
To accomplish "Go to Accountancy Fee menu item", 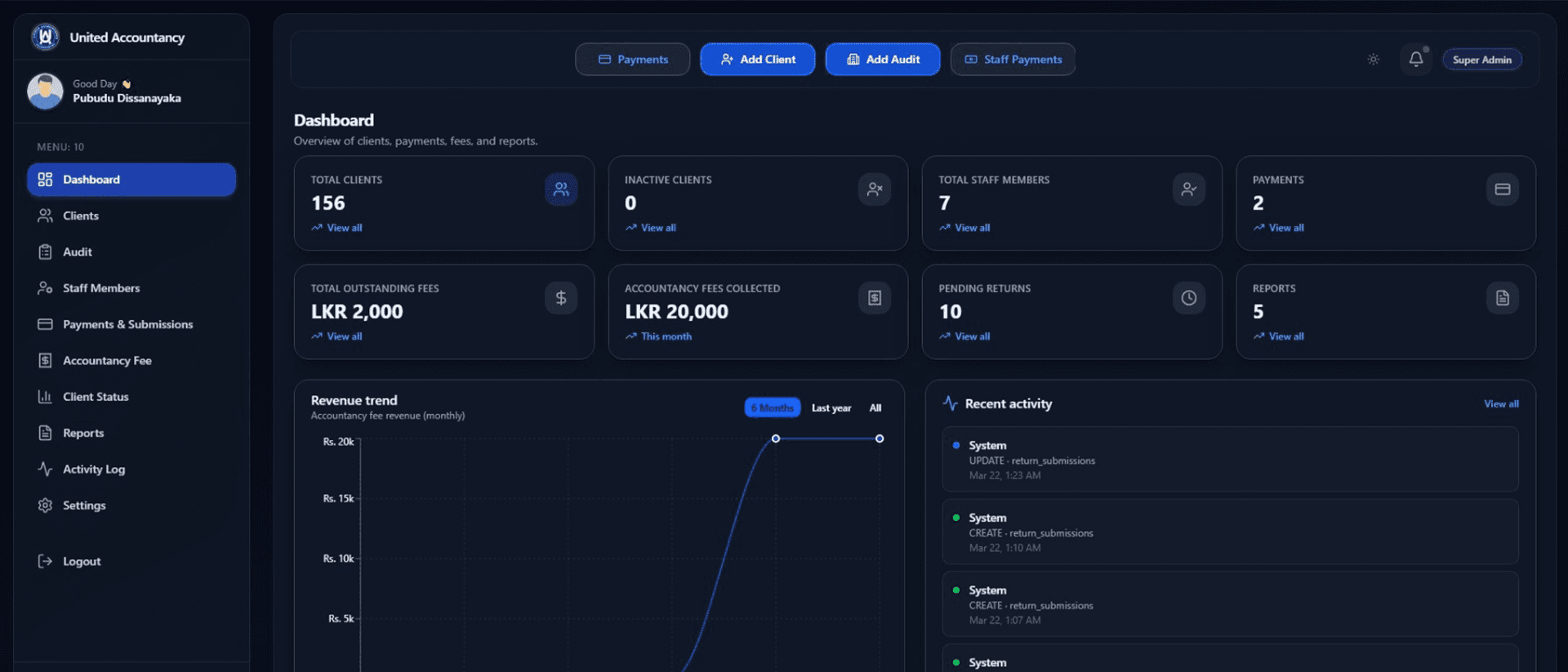I will tap(107, 360).
